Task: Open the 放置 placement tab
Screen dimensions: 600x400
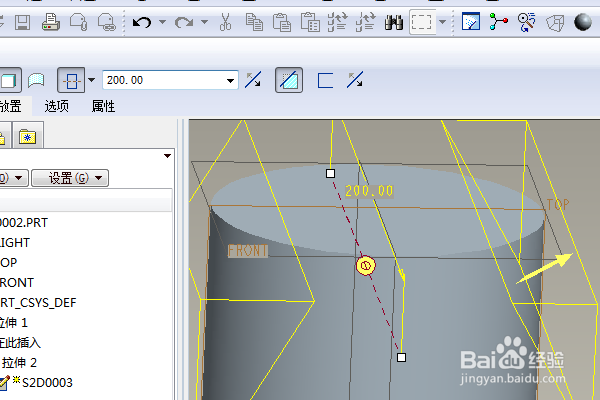Action: pyautogui.click(x=10, y=106)
